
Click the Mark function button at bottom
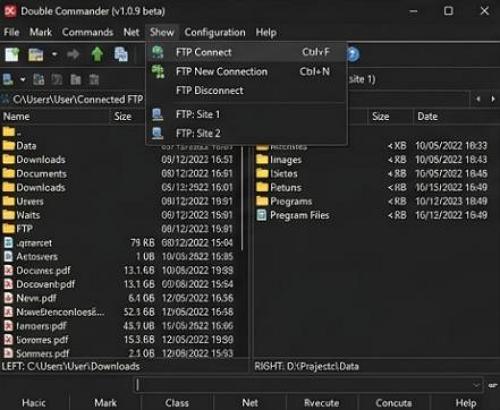[x=105, y=403]
